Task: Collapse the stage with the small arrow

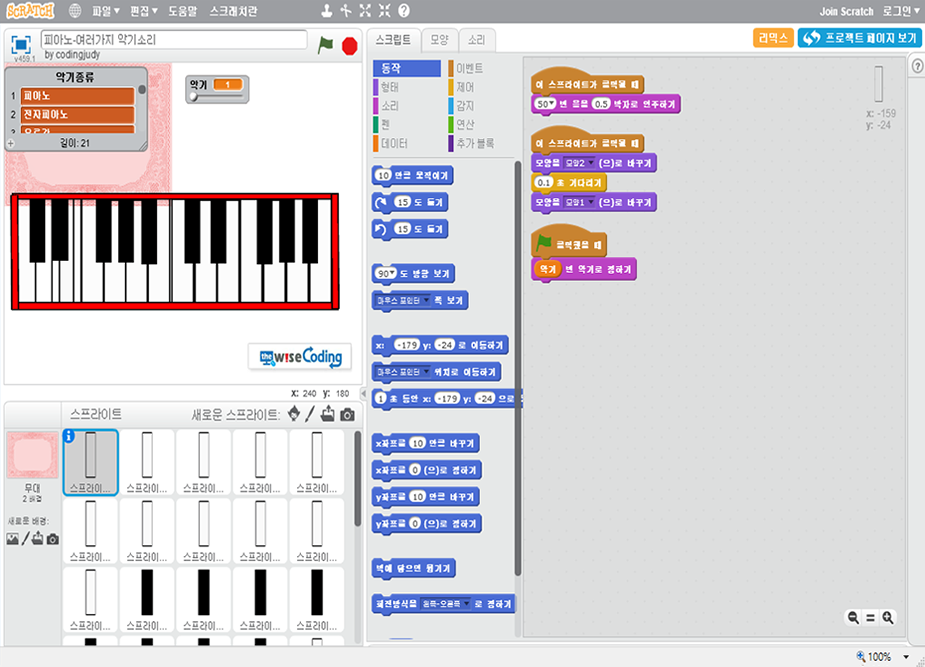Action: [x=362, y=394]
